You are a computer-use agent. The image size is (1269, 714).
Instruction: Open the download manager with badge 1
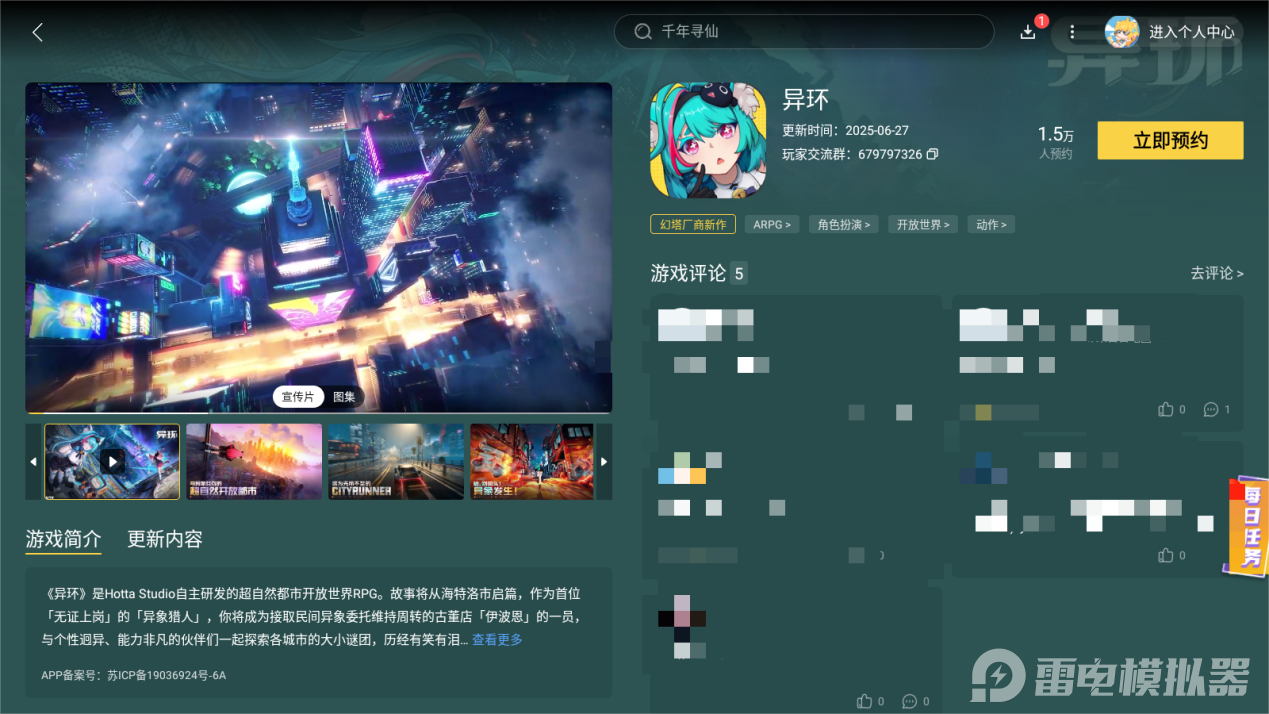[x=1028, y=31]
